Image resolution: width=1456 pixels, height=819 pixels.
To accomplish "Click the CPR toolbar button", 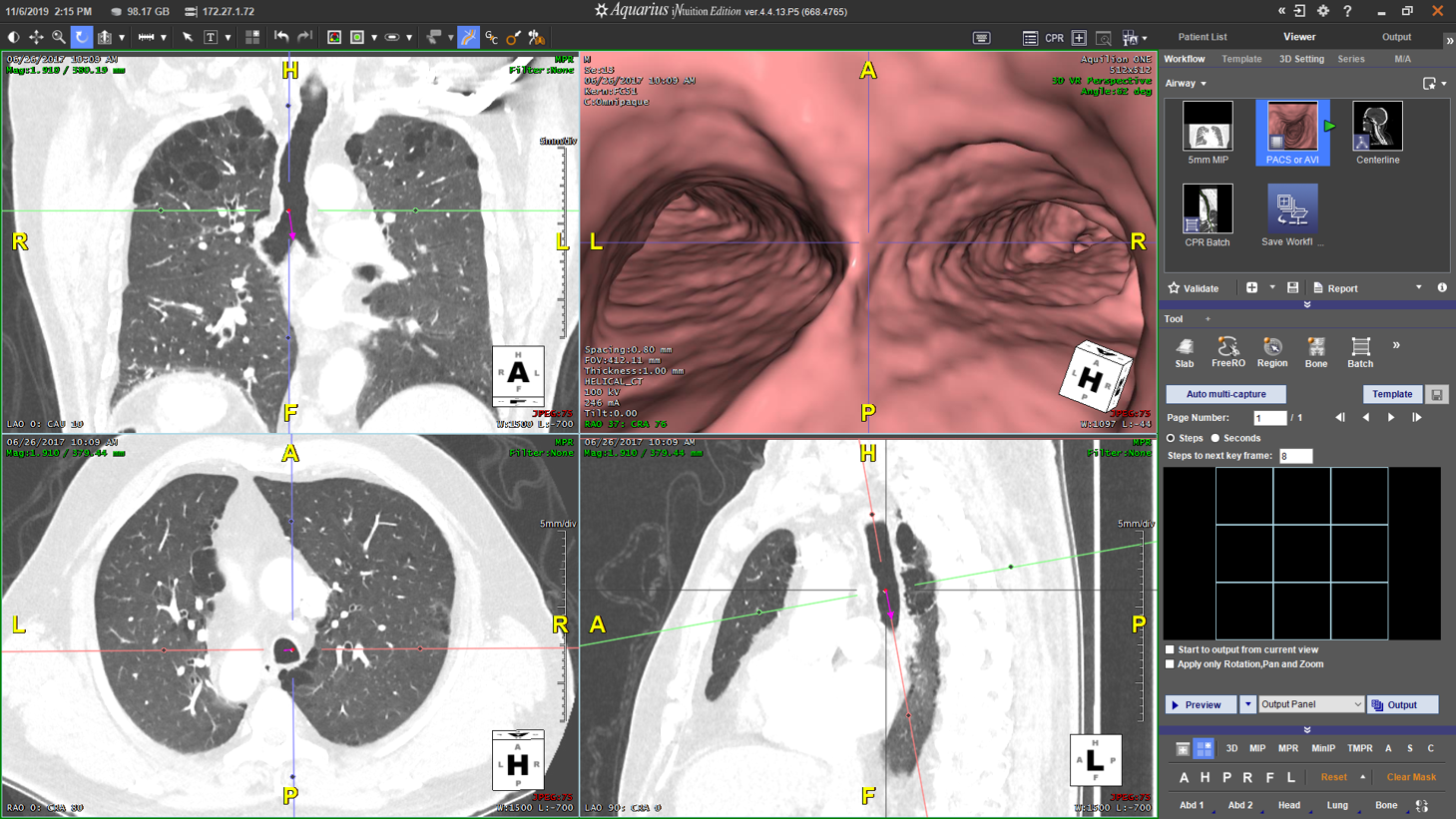I will point(1055,38).
